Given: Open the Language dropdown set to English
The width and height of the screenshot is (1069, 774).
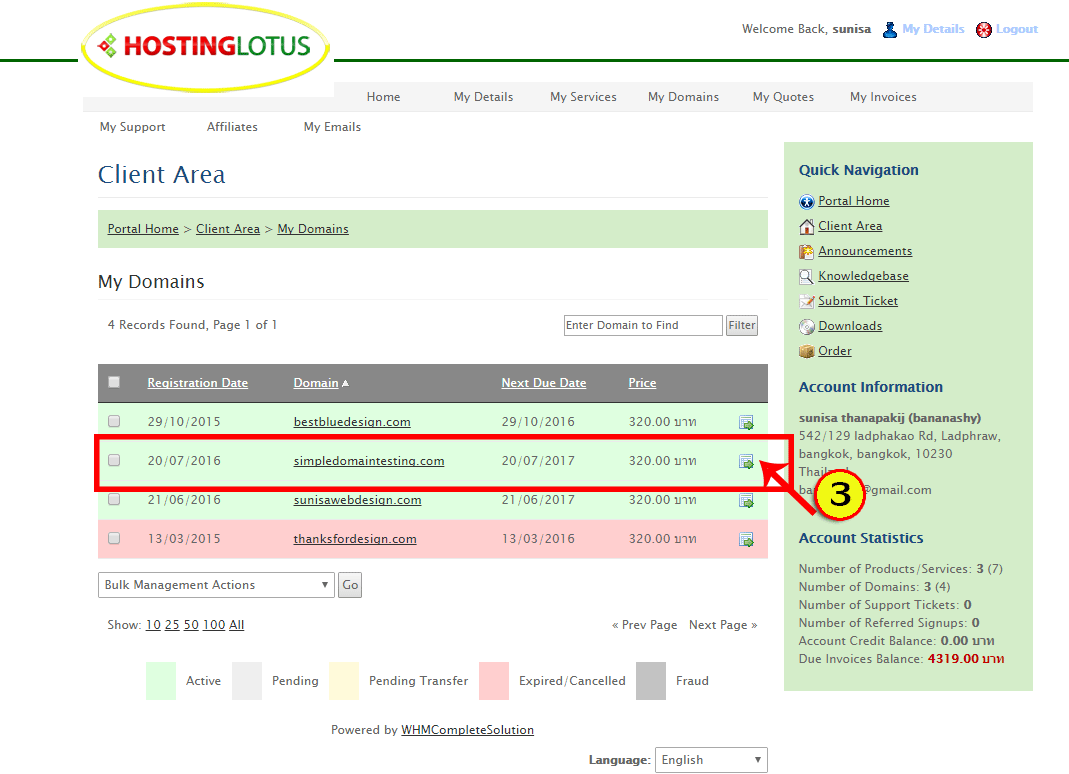Looking at the screenshot, I should pyautogui.click(x=711, y=760).
